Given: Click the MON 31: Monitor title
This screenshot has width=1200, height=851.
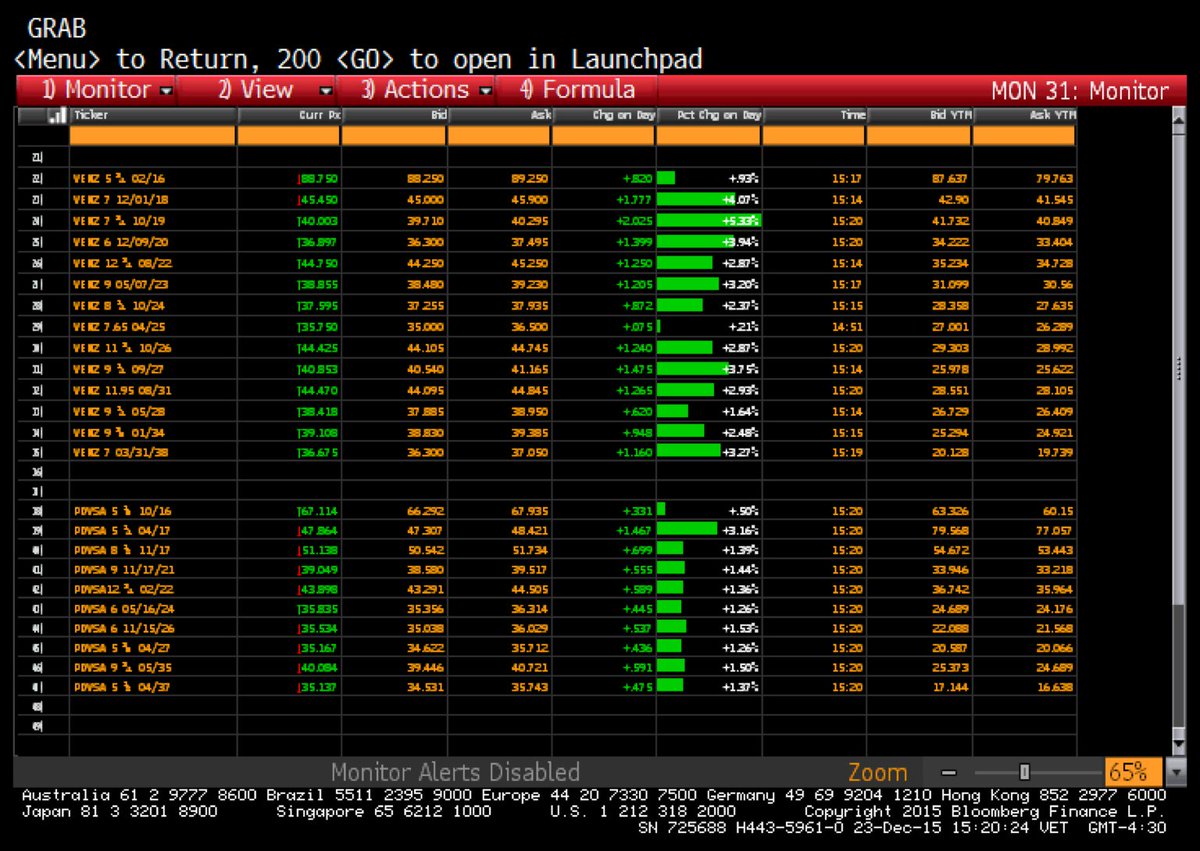Looking at the screenshot, I should pos(1080,91).
